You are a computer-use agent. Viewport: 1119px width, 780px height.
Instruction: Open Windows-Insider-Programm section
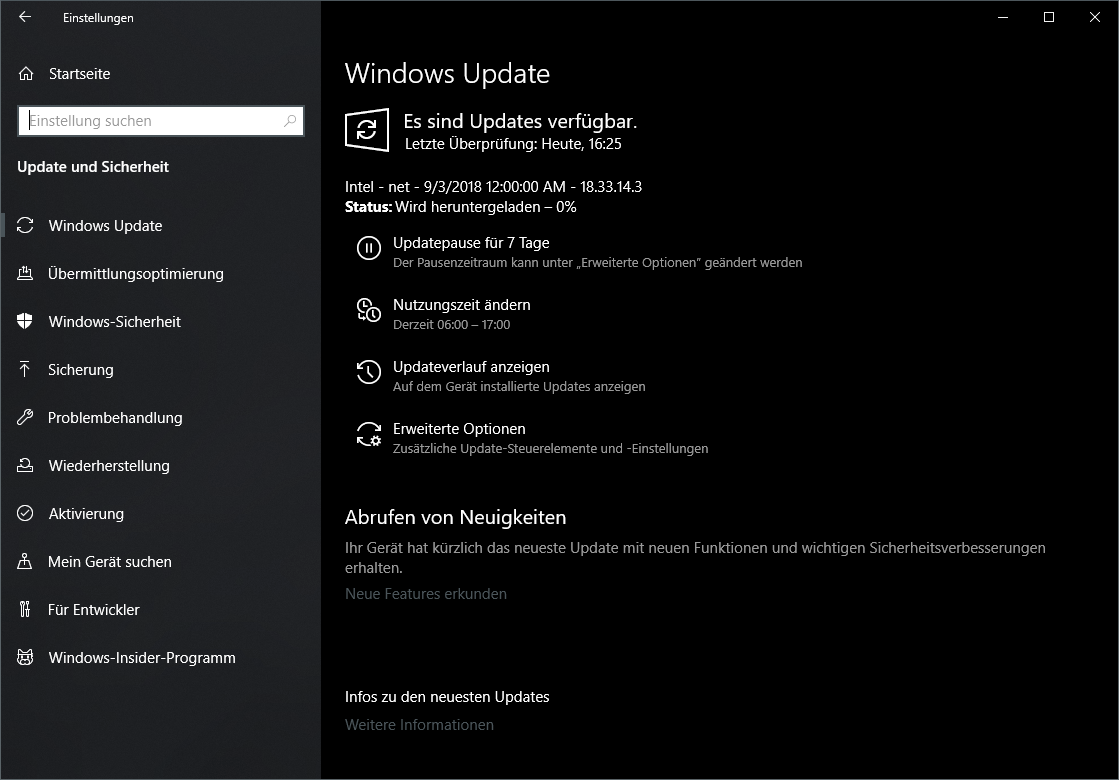[142, 657]
